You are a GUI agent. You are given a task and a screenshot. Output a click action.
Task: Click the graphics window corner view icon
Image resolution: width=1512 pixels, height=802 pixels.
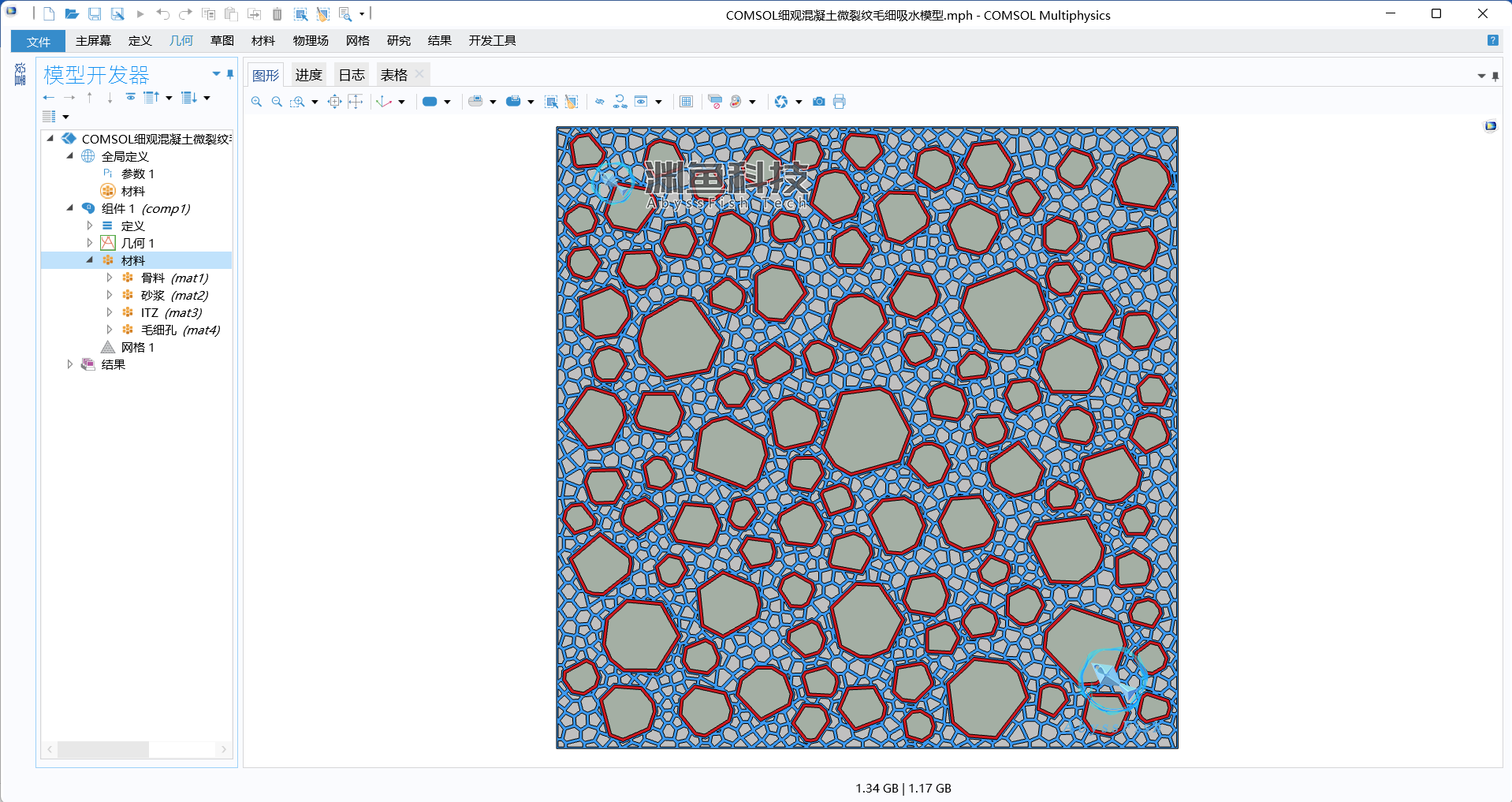[x=1491, y=126]
